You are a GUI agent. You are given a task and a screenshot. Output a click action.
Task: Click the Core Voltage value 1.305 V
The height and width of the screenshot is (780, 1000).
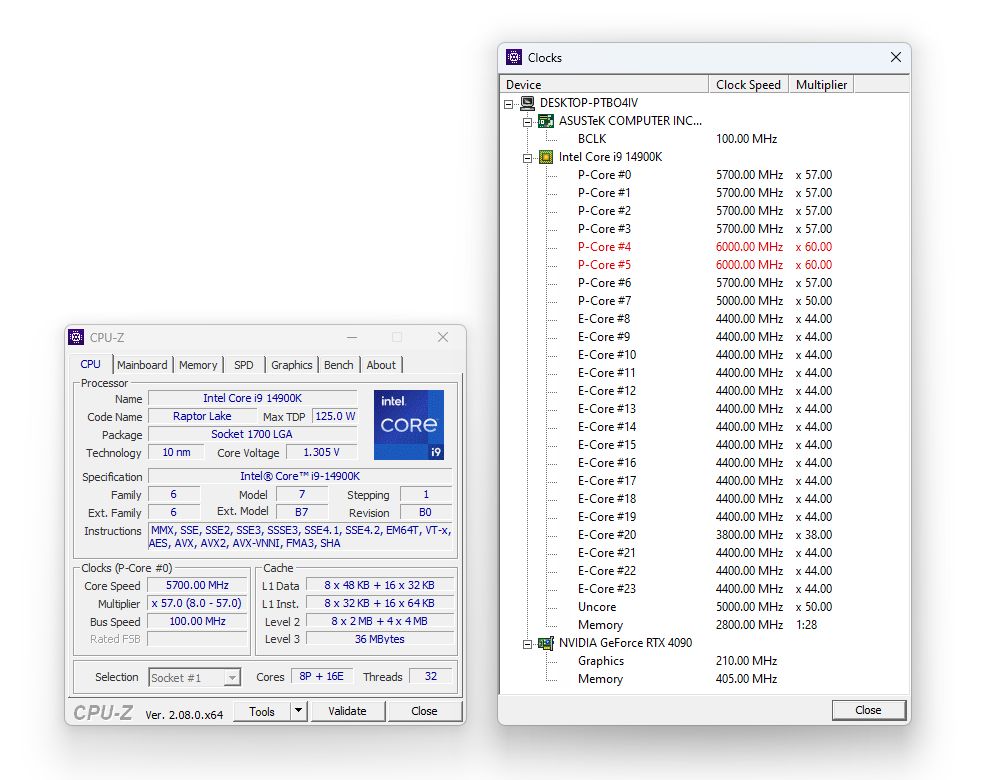tap(321, 452)
